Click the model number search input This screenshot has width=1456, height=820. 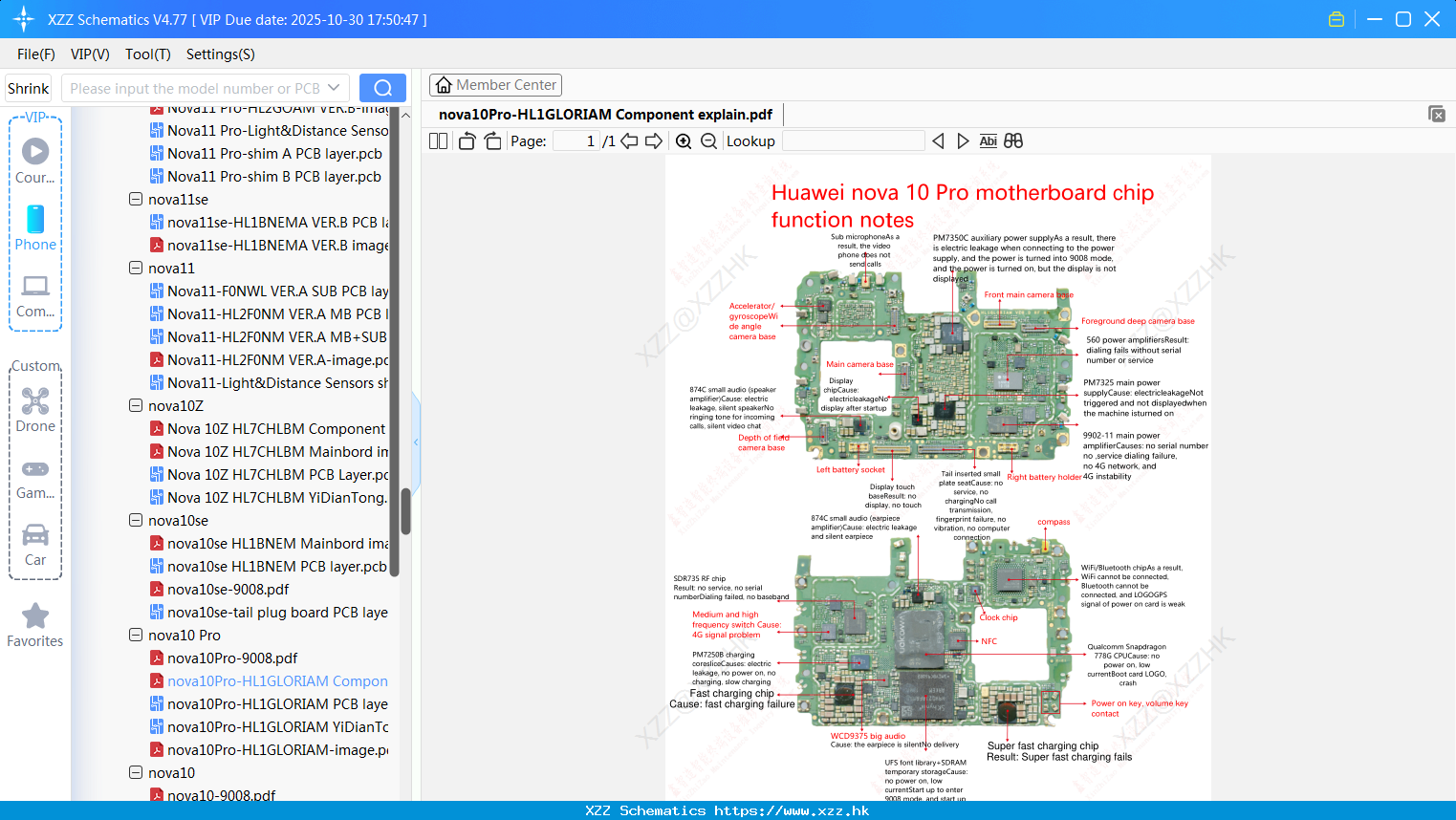coord(195,88)
